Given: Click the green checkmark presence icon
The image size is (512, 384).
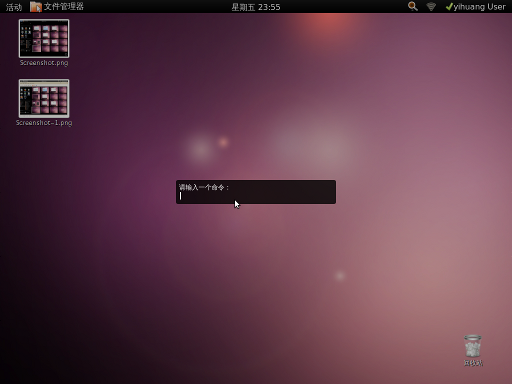Looking at the screenshot, I should pyautogui.click(x=449, y=7).
